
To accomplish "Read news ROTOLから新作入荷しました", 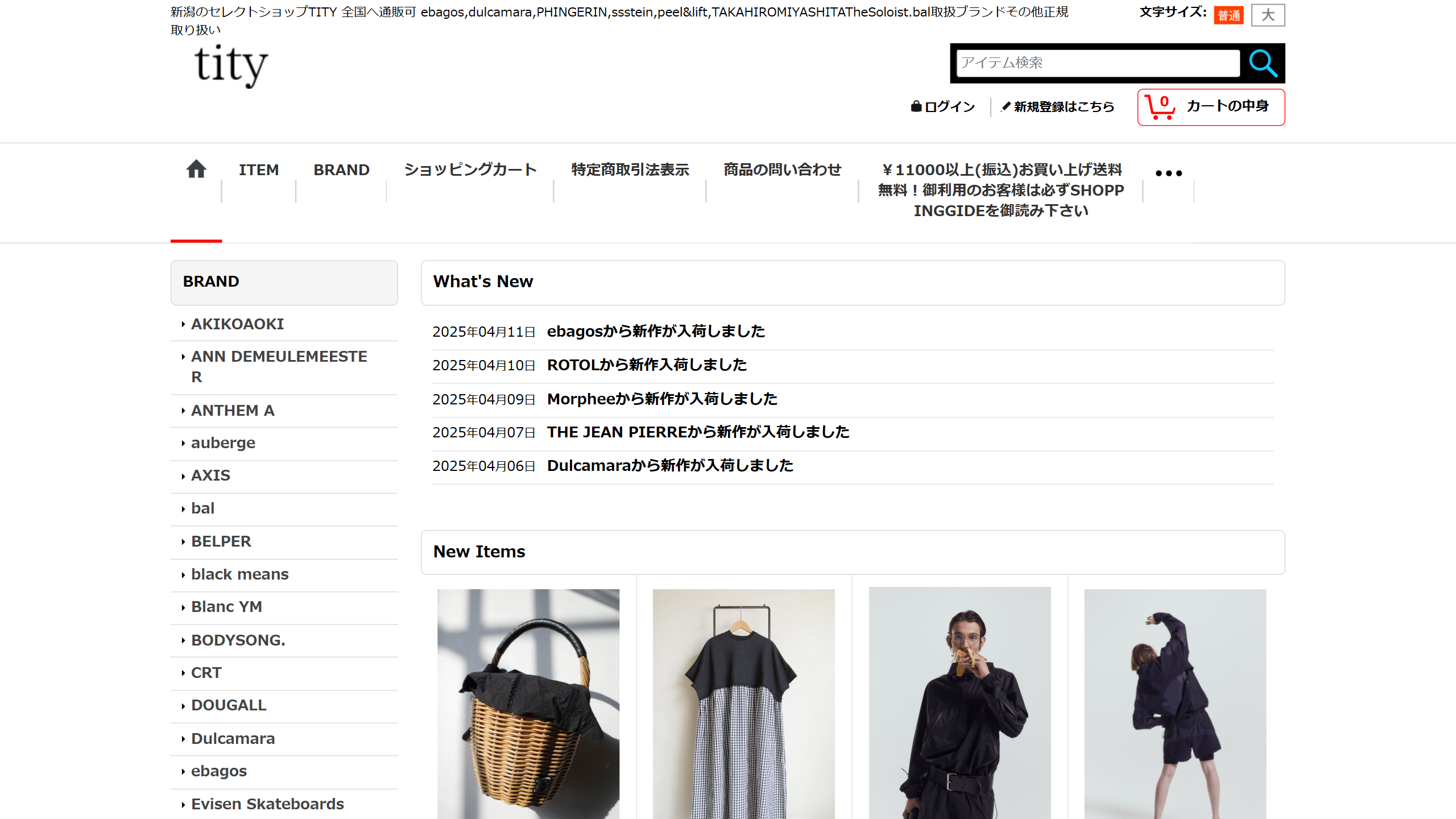I will [647, 365].
